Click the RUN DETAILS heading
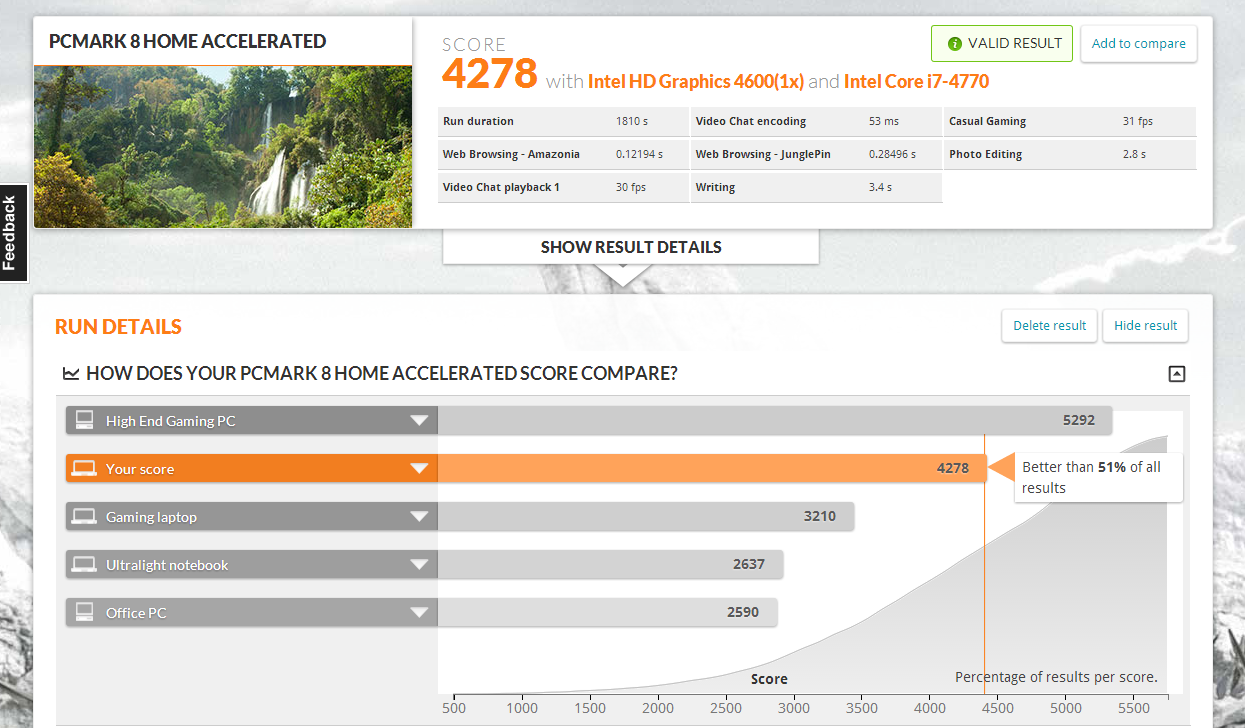Viewport: 1245px width, 728px height. [118, 327]
